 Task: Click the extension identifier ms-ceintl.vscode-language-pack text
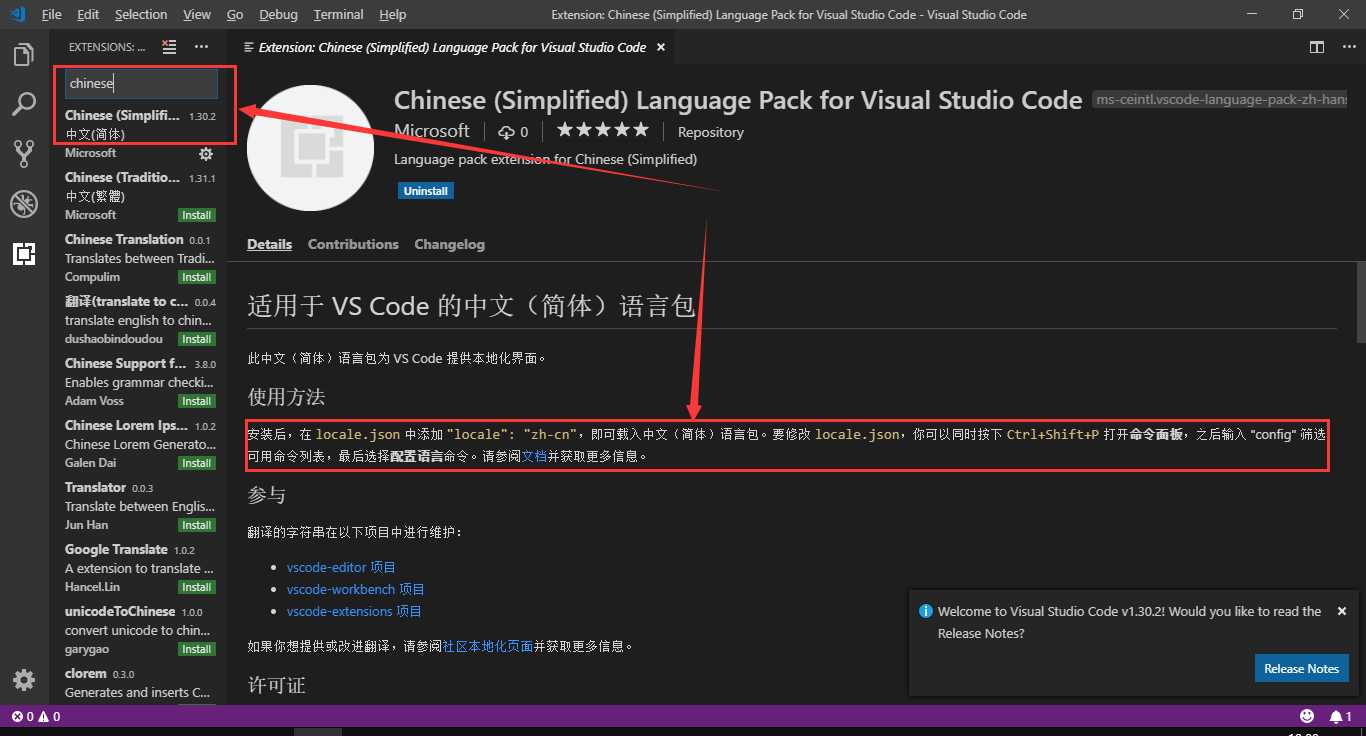click(1222, 100)
